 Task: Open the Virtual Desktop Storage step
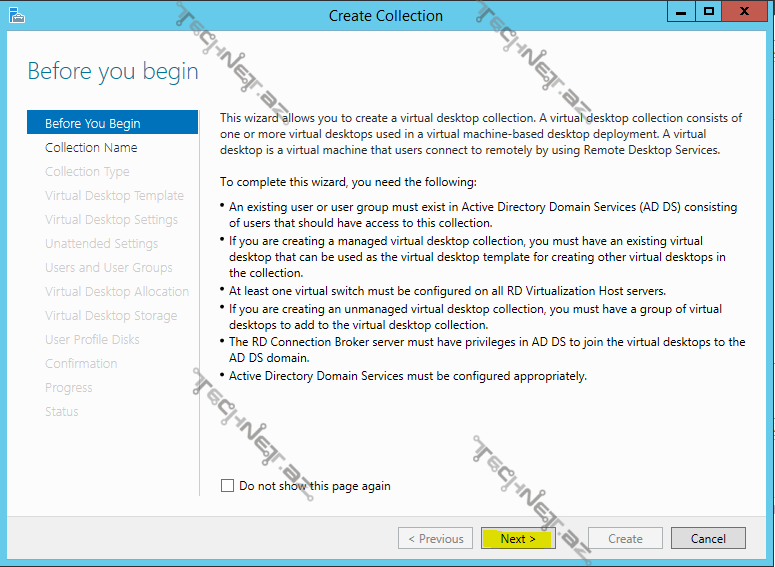coord(111,315)
